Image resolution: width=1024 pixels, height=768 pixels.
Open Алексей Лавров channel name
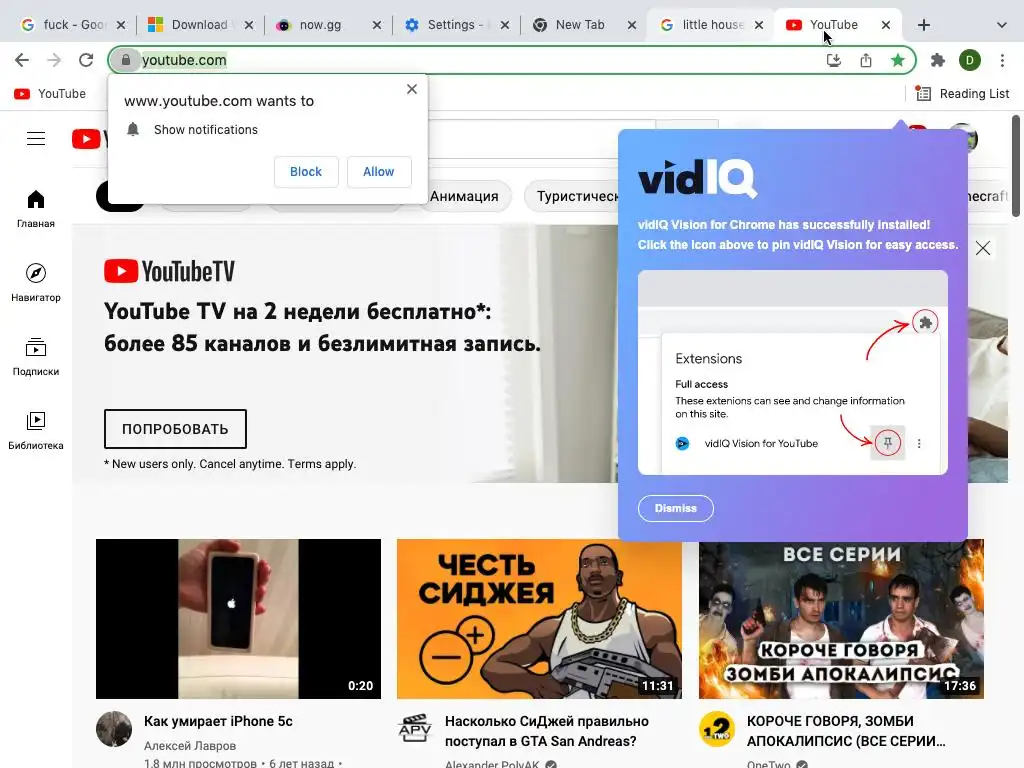[190, 746]
